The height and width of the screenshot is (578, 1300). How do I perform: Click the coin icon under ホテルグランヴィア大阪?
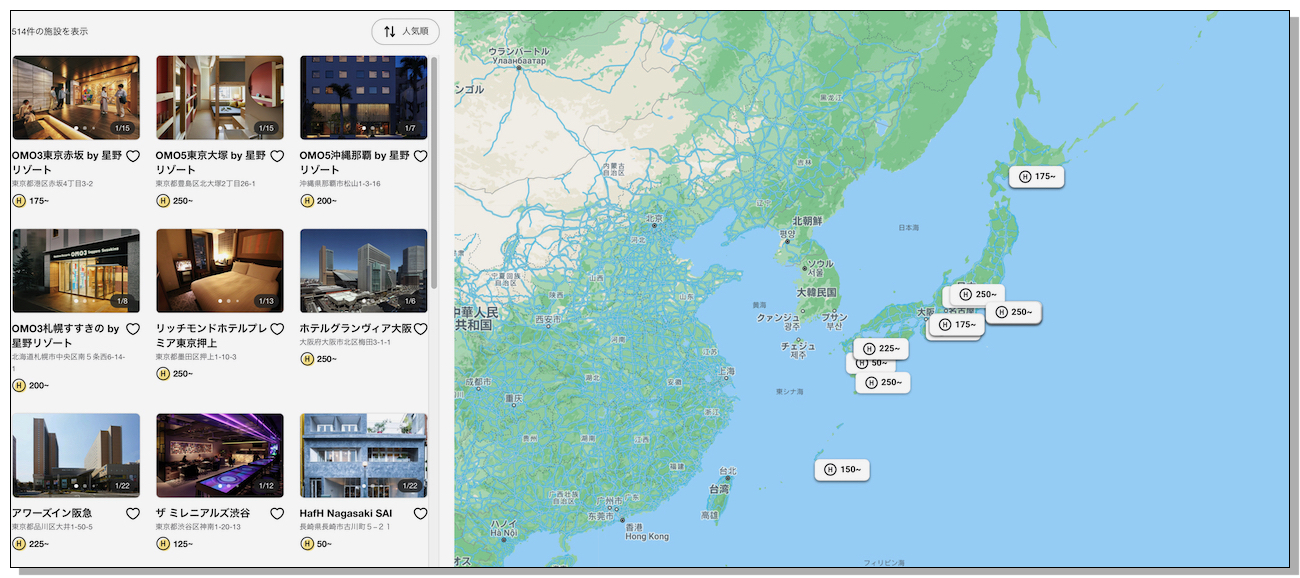tap(307, 359)
